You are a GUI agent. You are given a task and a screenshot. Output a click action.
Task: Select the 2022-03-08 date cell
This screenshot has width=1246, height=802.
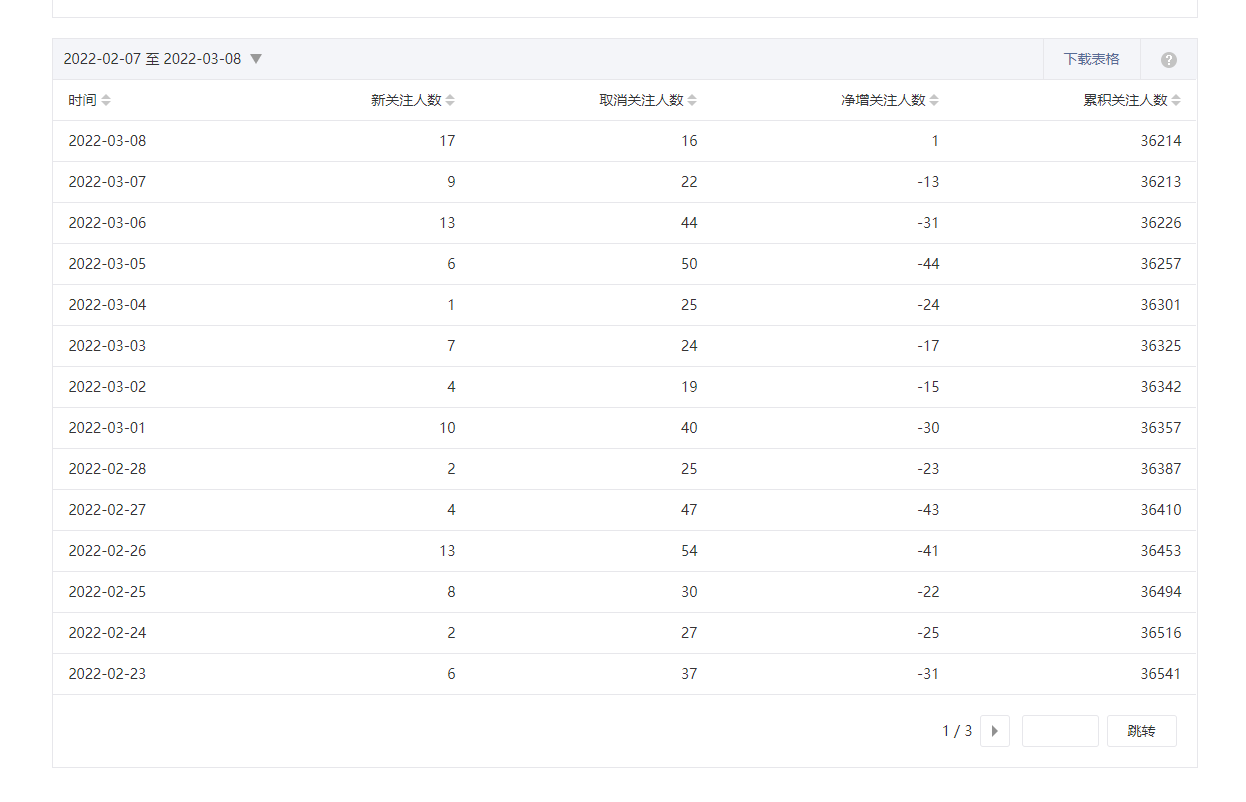107,141
